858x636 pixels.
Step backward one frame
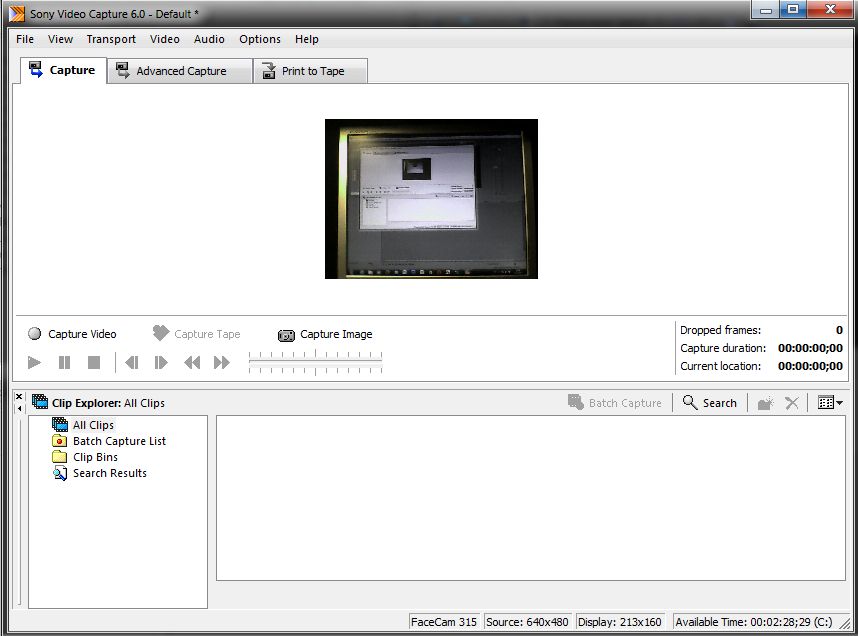point(131,363)
